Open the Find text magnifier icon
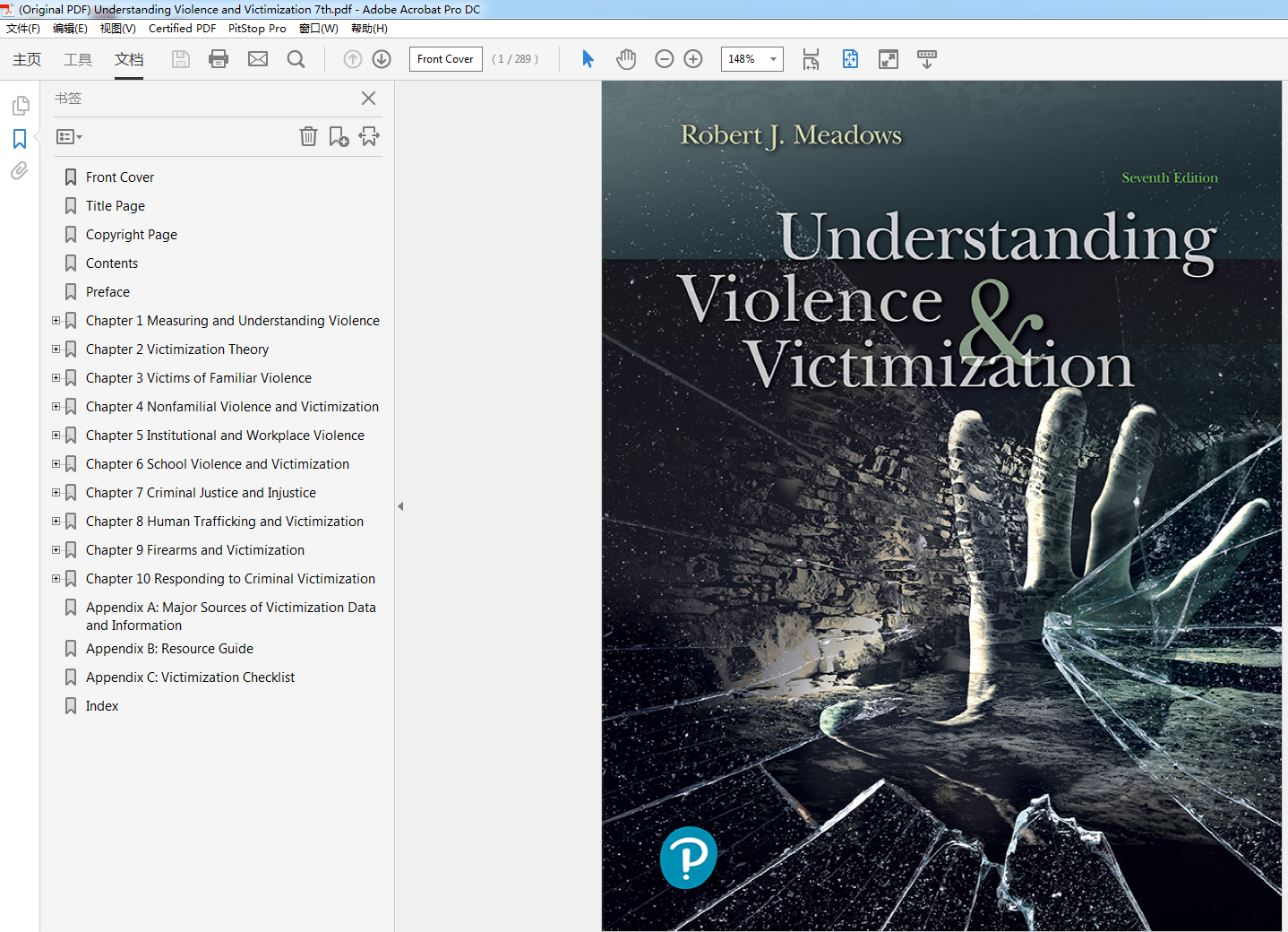This screenshot has width=1288, height=932. [x=296, y=59]
